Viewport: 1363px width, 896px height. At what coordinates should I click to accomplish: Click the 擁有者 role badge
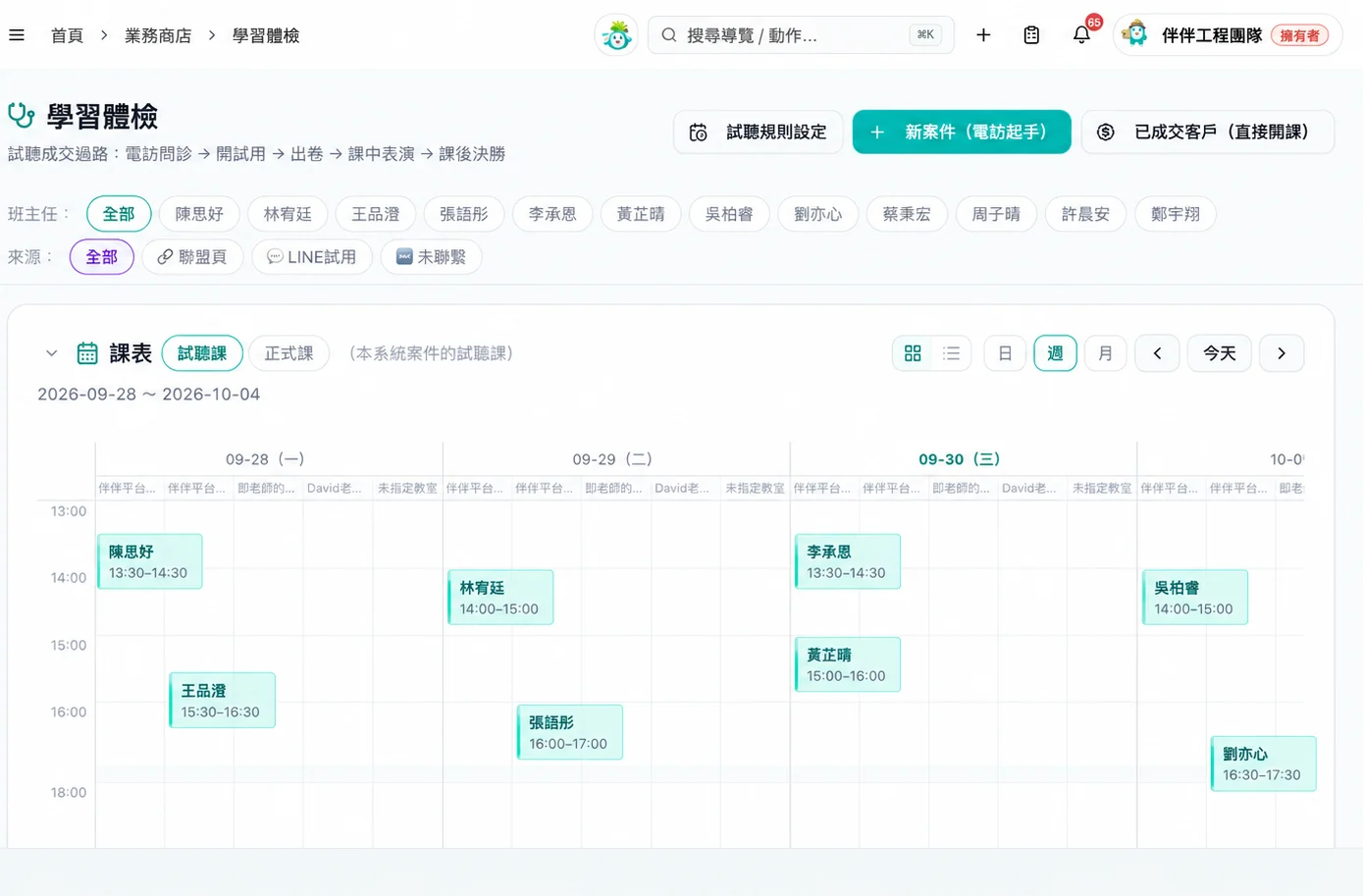1300,35
